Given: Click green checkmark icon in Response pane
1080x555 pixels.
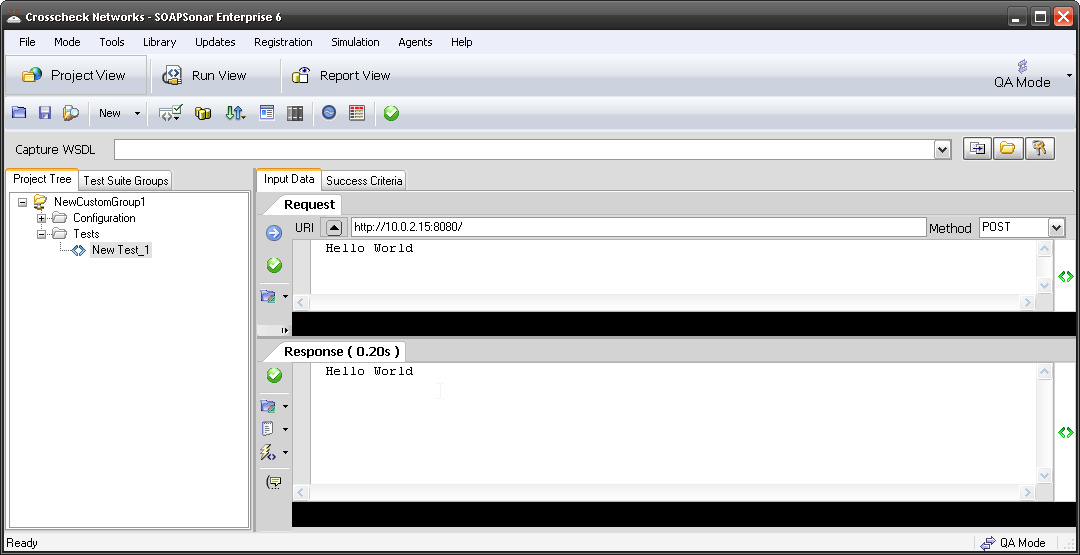Looking at the screenshot, I should coord(274,375).
